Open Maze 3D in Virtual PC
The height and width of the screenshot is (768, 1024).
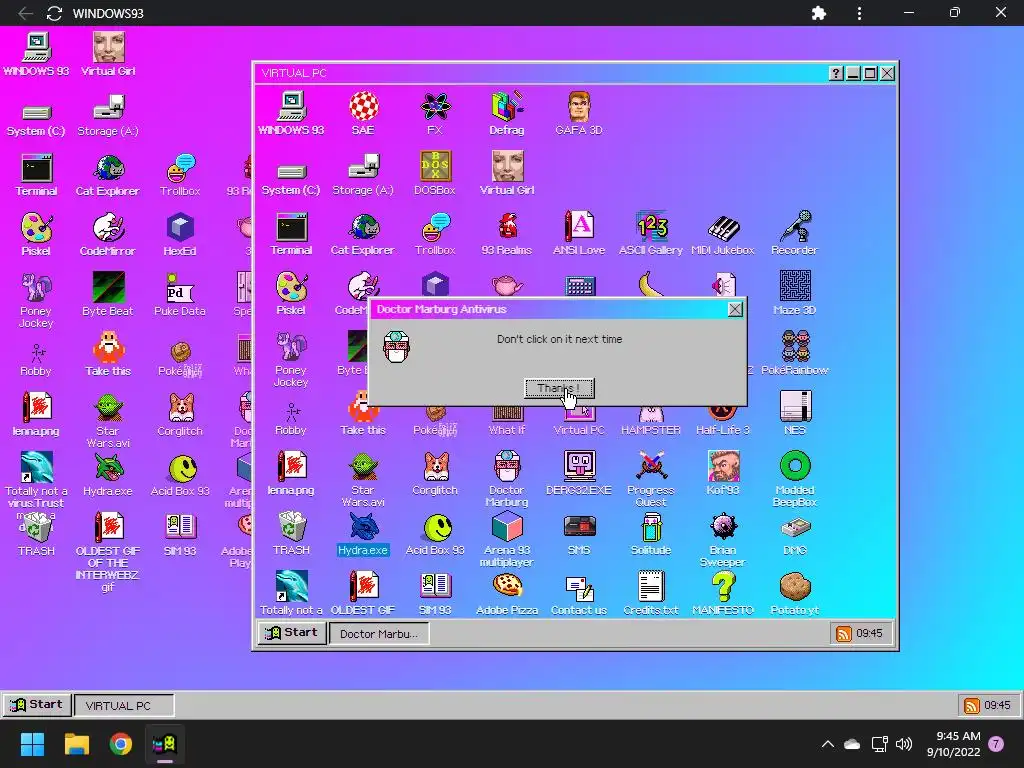point(794,293)
